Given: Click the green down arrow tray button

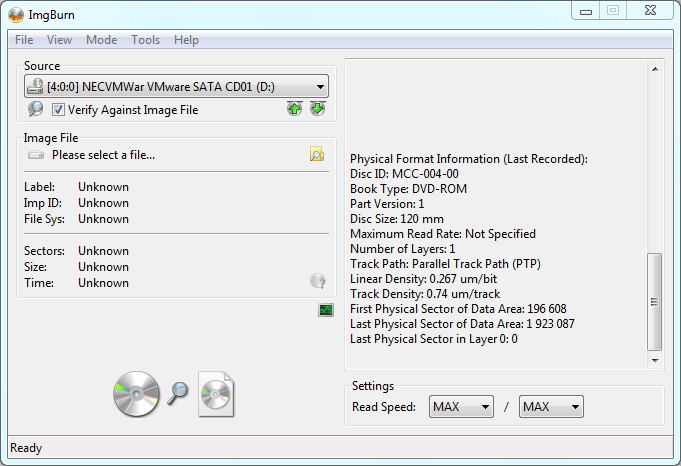Looking at the screenshot, I should click(x=318, y=109).
